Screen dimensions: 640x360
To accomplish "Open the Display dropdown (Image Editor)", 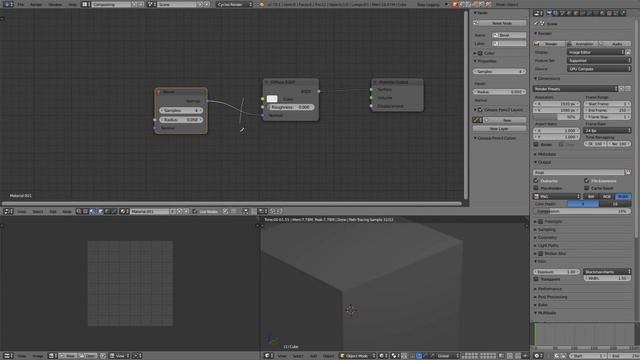I will coord(596,52).
